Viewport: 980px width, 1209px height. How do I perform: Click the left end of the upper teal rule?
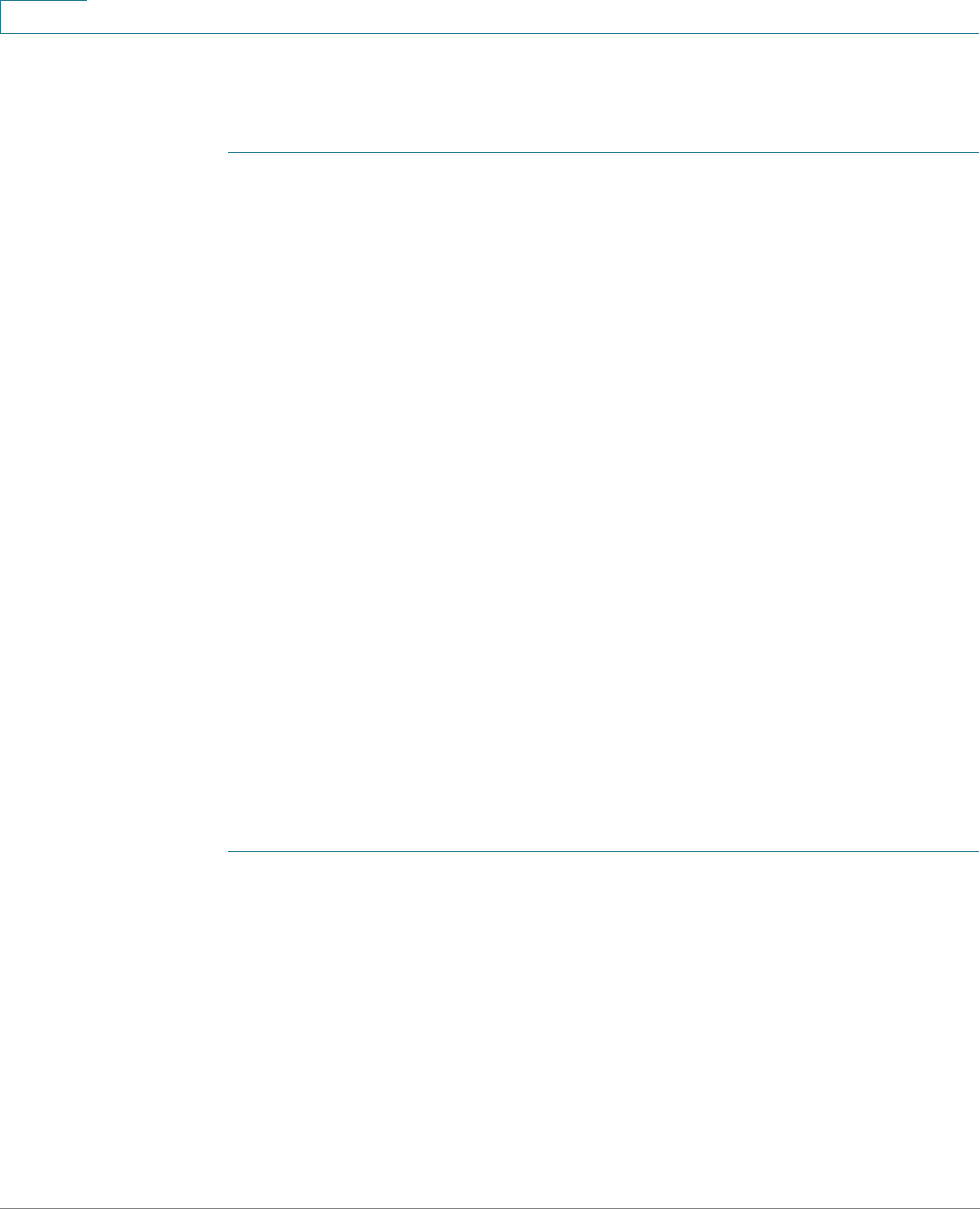pos(230,153)
